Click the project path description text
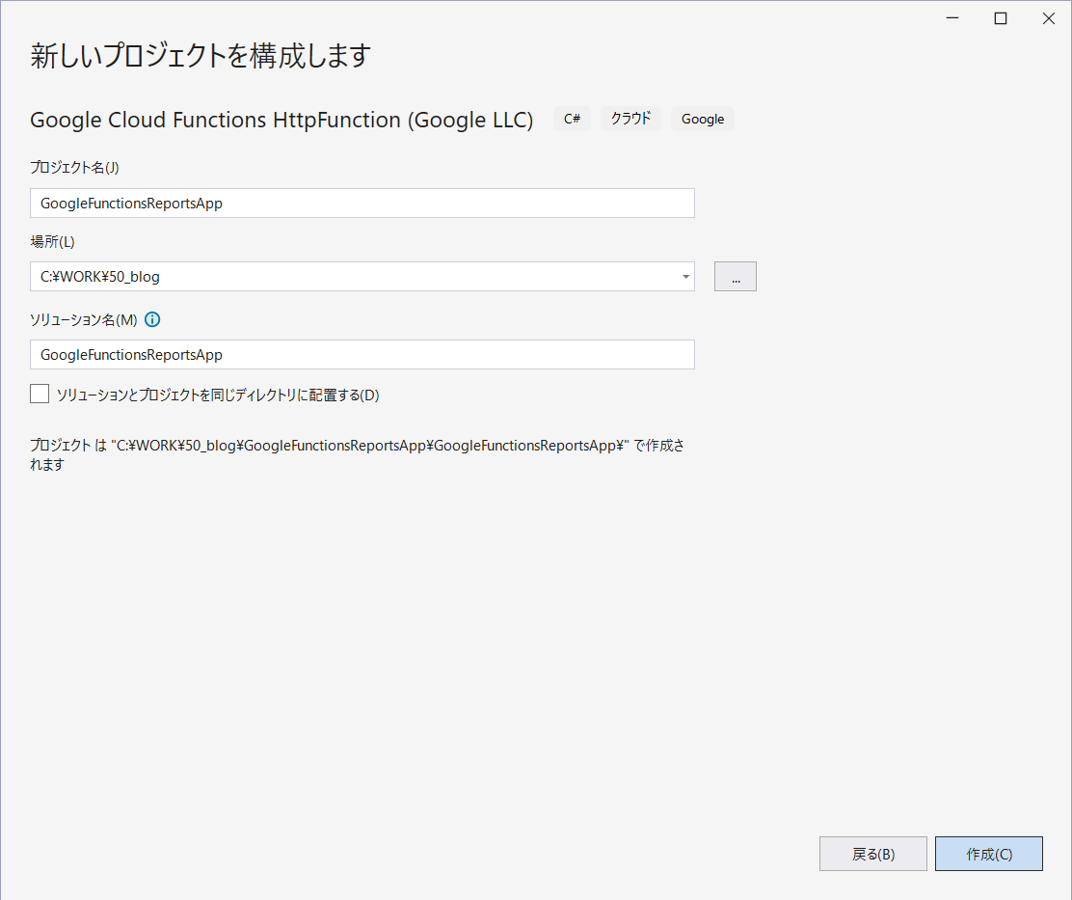 357,455
